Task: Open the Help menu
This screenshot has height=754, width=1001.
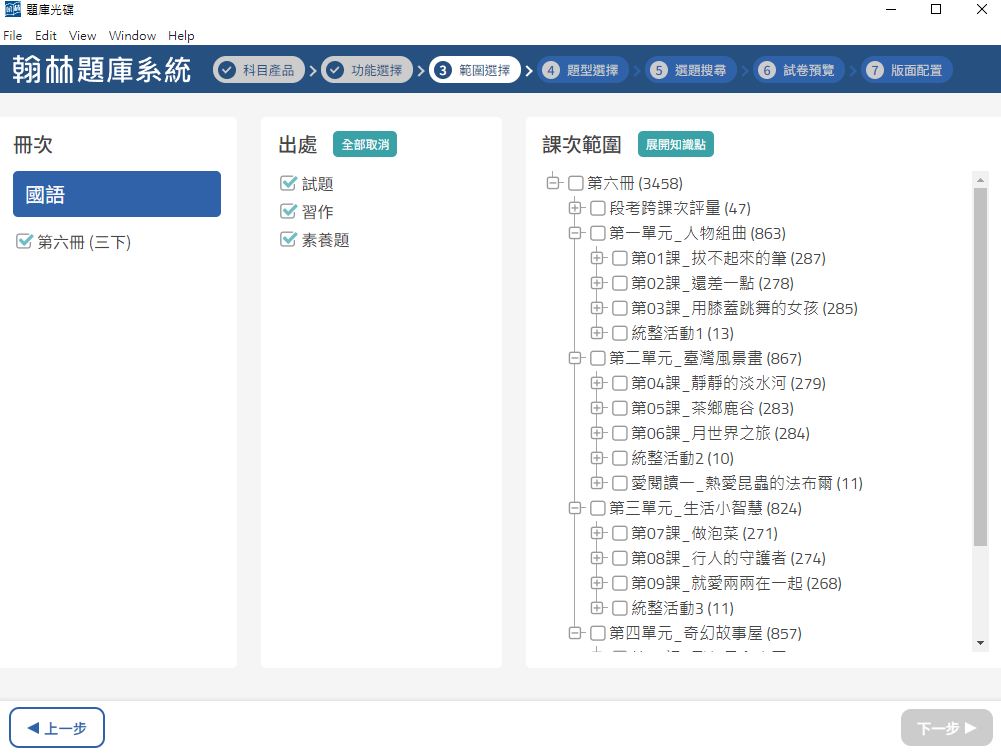Action: [x=181, y=36]
